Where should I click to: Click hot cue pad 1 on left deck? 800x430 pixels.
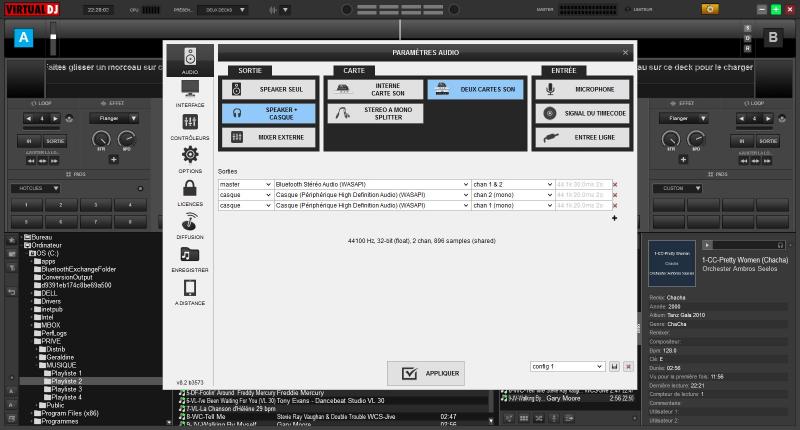point(27,206)
